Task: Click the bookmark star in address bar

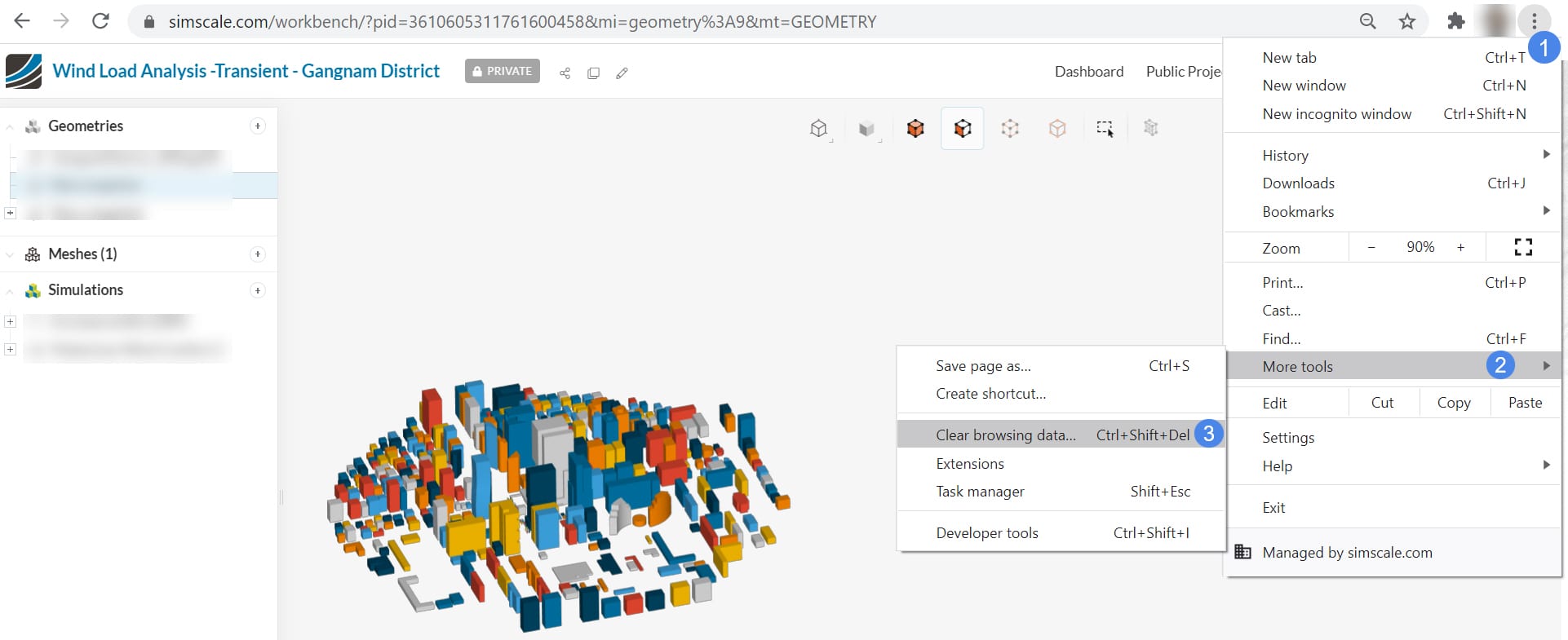Action: 1407,22
